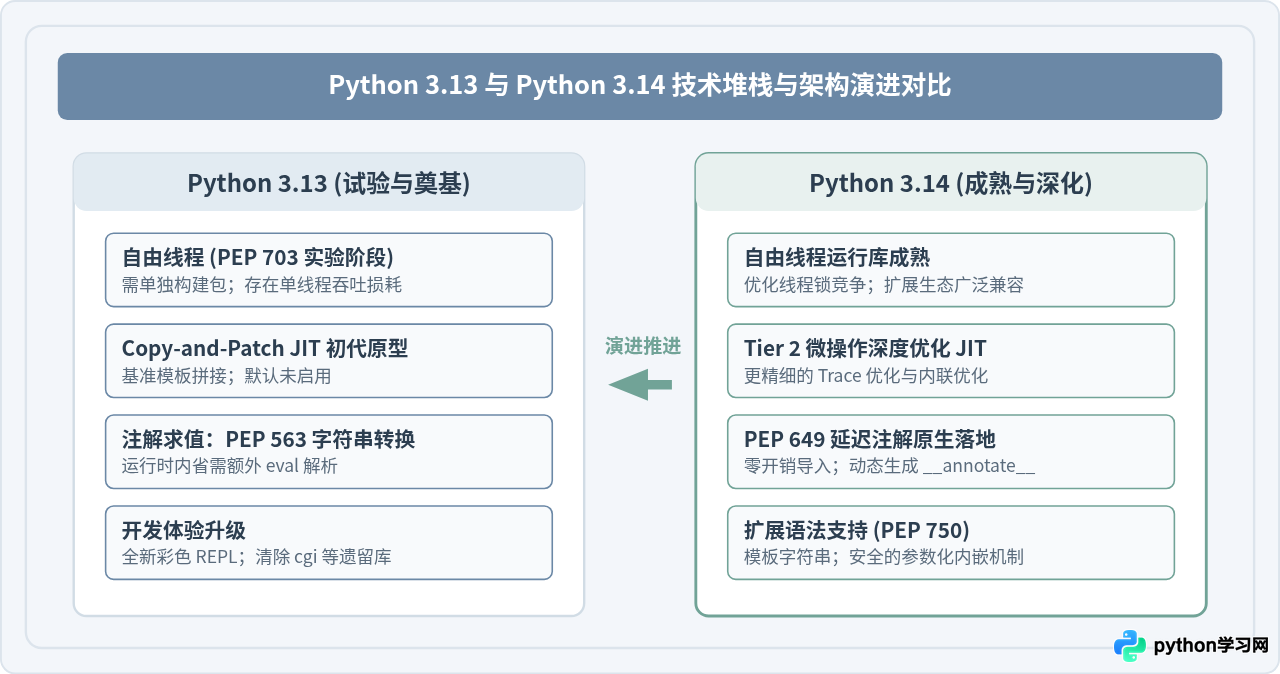Click 'Tier 2 微操作深度优化 JIT' title
This screenshot has height=674, width=1280.
click(x=865, y=348)
